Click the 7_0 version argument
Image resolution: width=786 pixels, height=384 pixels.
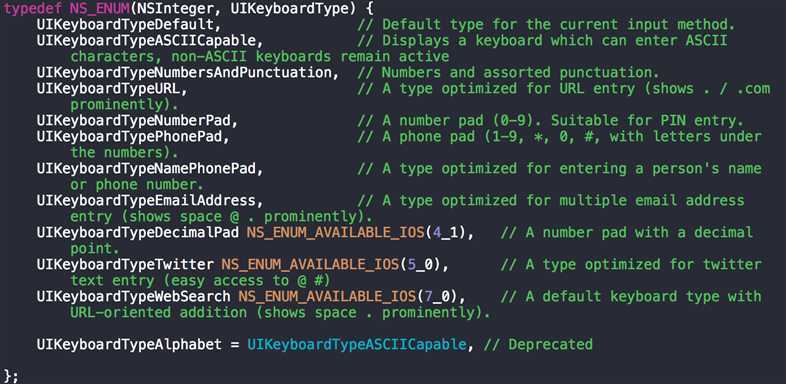click(x=437, y=296)
